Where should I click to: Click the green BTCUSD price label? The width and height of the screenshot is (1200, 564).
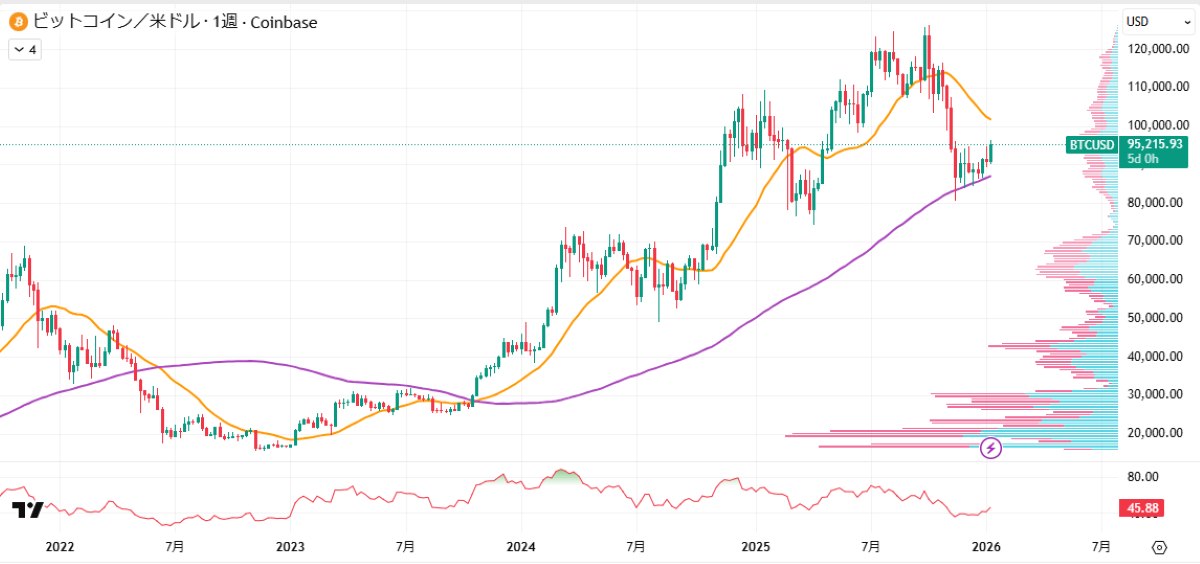[x=1091, y=145]
